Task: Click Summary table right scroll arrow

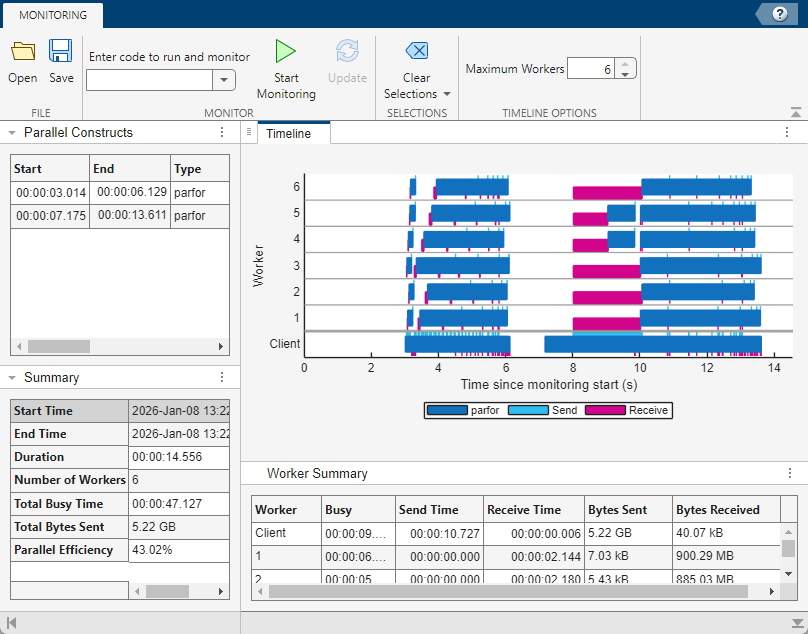Action: [221, 591]
